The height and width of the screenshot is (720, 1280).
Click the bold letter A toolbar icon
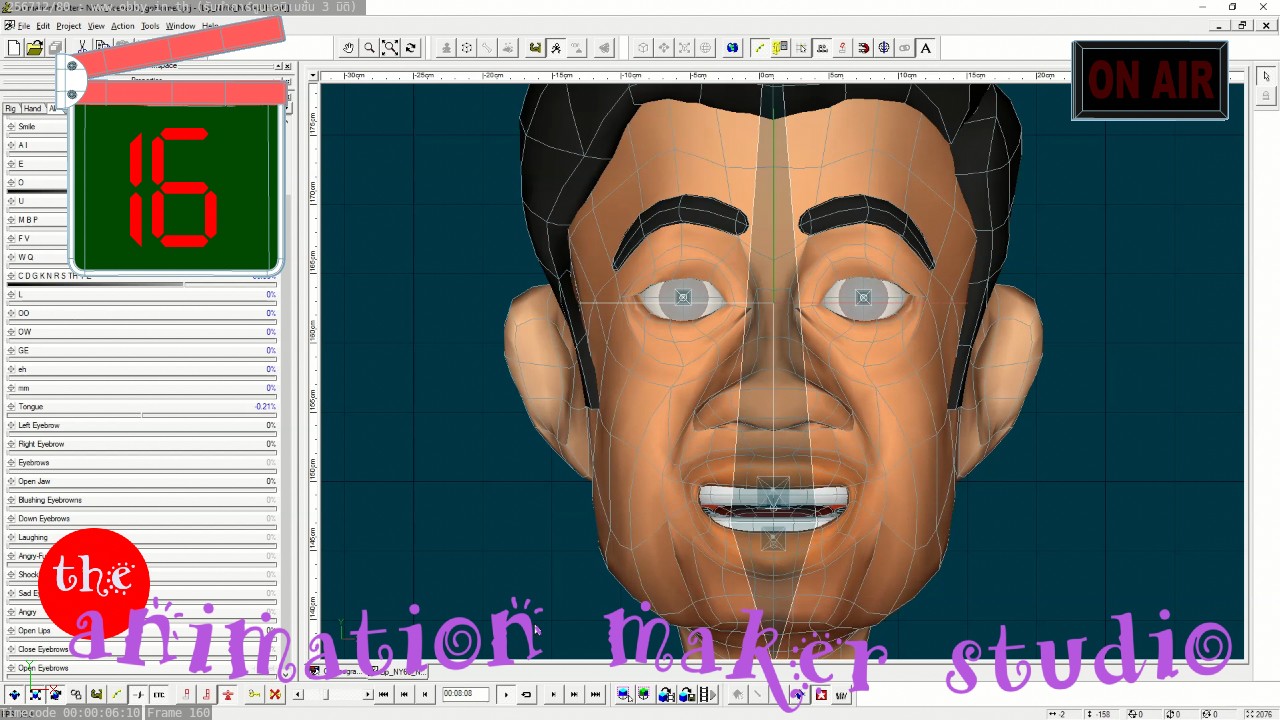[x=926, y=48]
